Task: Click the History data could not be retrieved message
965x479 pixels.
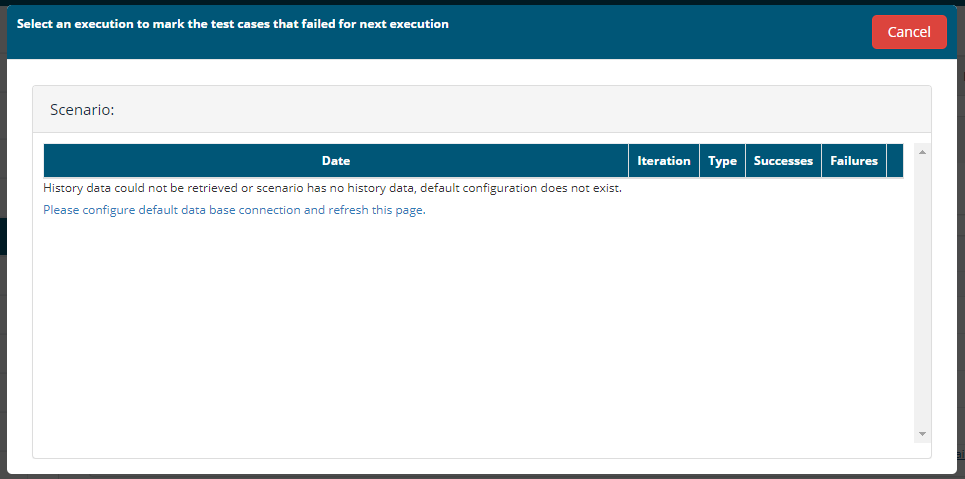Action: (x=332, y=188)
